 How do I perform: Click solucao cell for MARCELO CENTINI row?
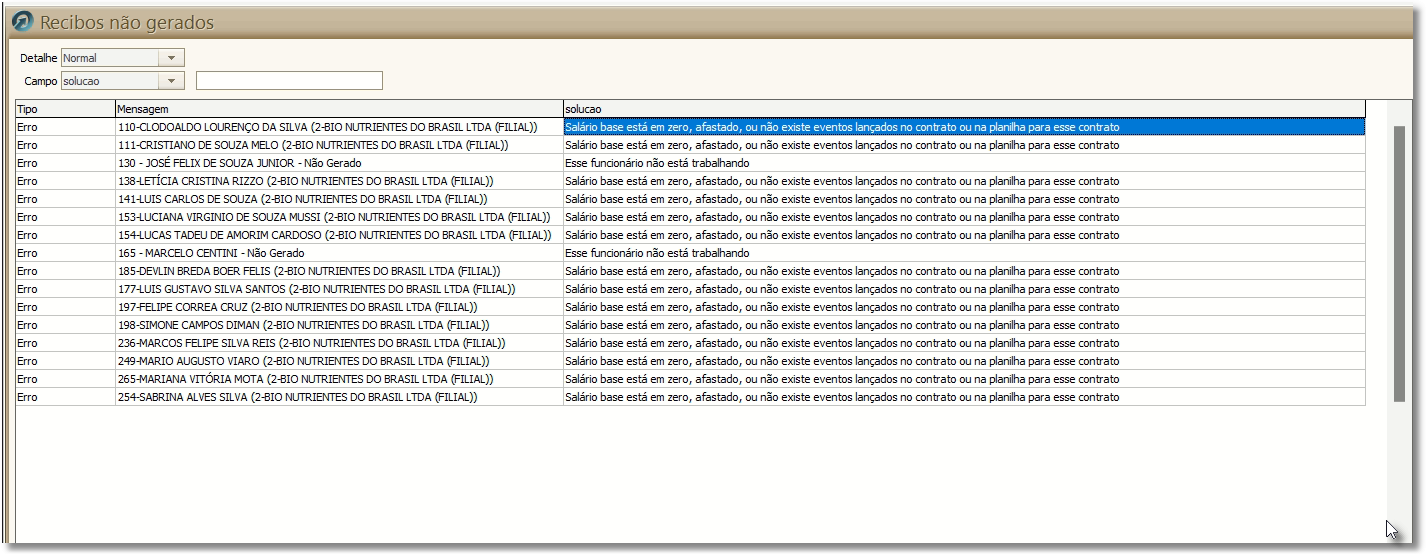coord(964,253)
